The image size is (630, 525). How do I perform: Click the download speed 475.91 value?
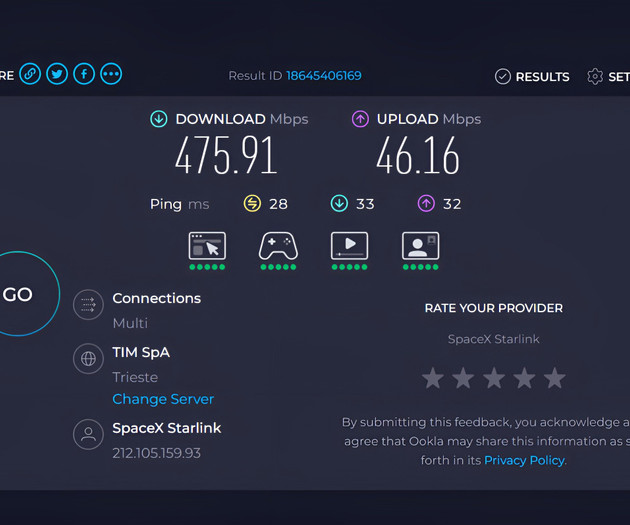click(226, 155)
